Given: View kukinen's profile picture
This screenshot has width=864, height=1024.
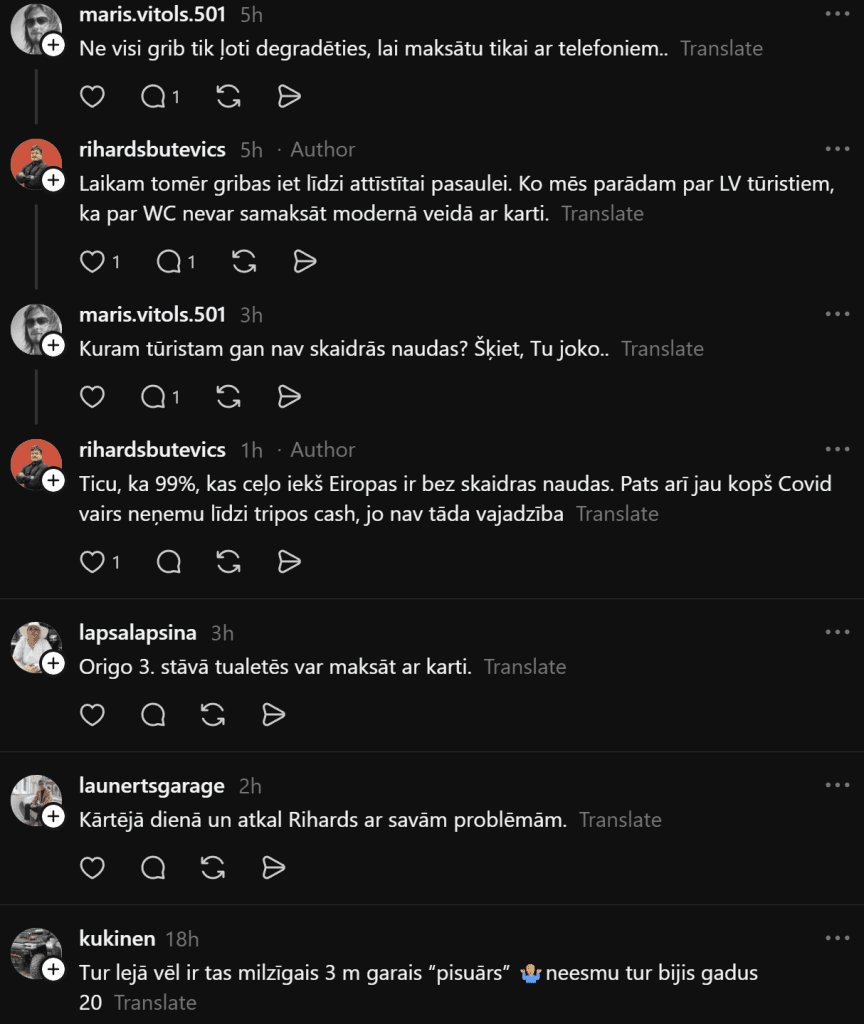Looking at the screenshot, I should (x=36, y=953).
